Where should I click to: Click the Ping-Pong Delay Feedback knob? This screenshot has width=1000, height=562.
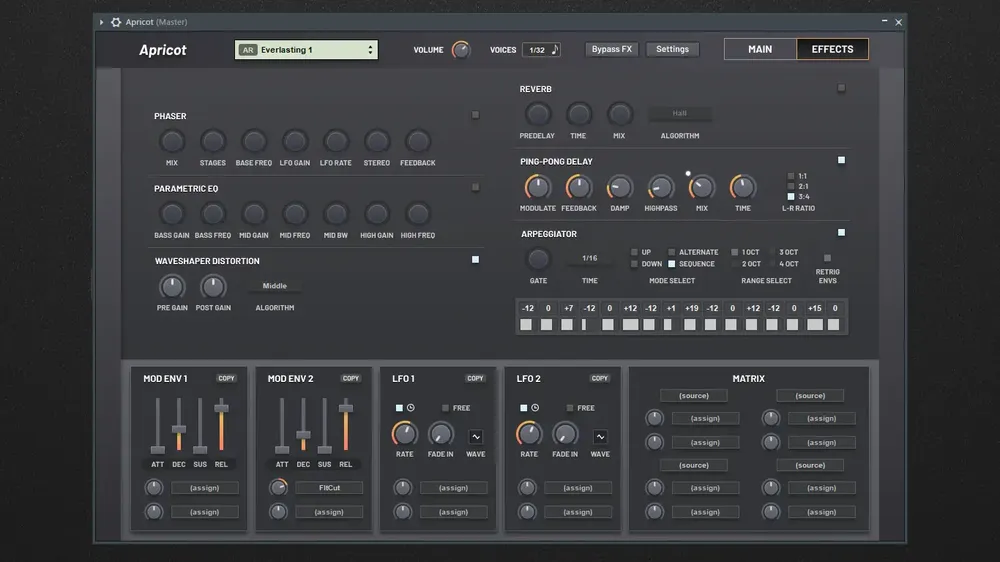(x=578, y=188)
